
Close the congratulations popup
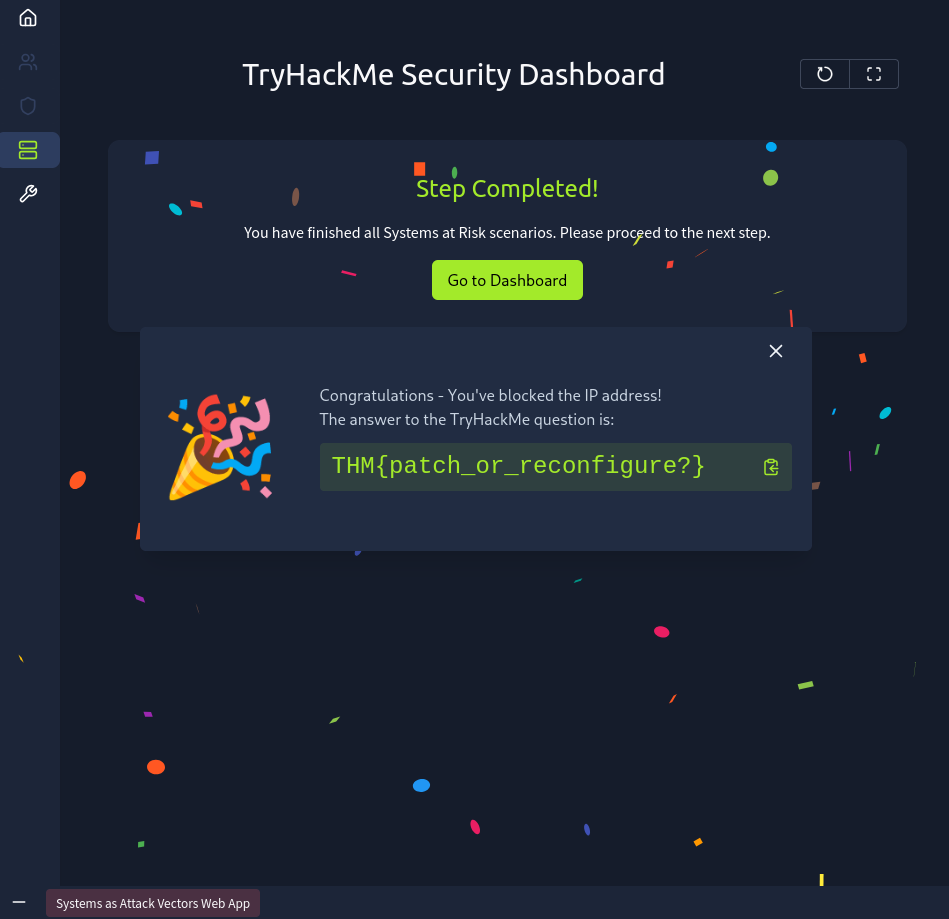coord(776,351)
